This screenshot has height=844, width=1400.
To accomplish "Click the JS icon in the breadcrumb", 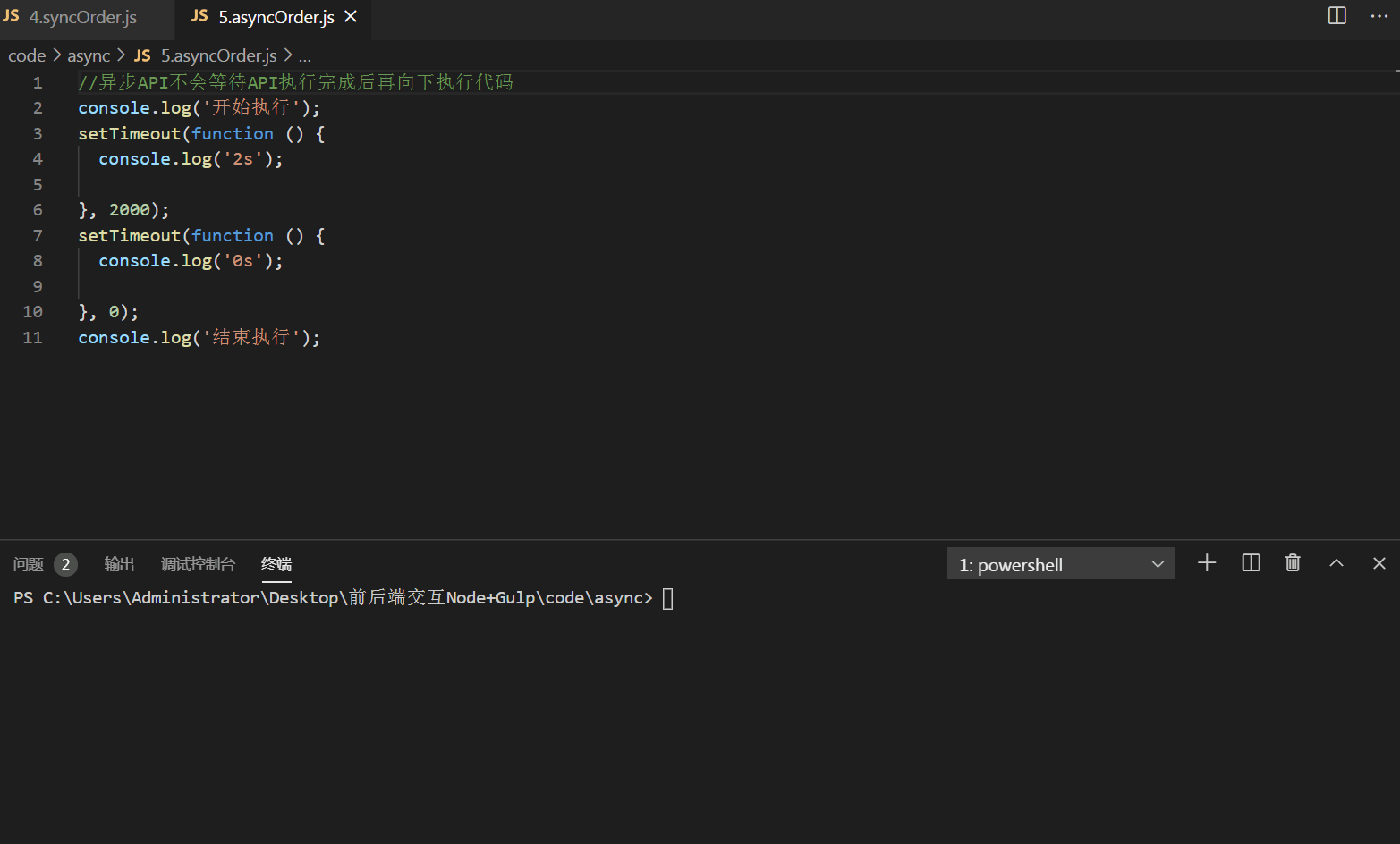I will pyautogui.click(x=142, y=55).
